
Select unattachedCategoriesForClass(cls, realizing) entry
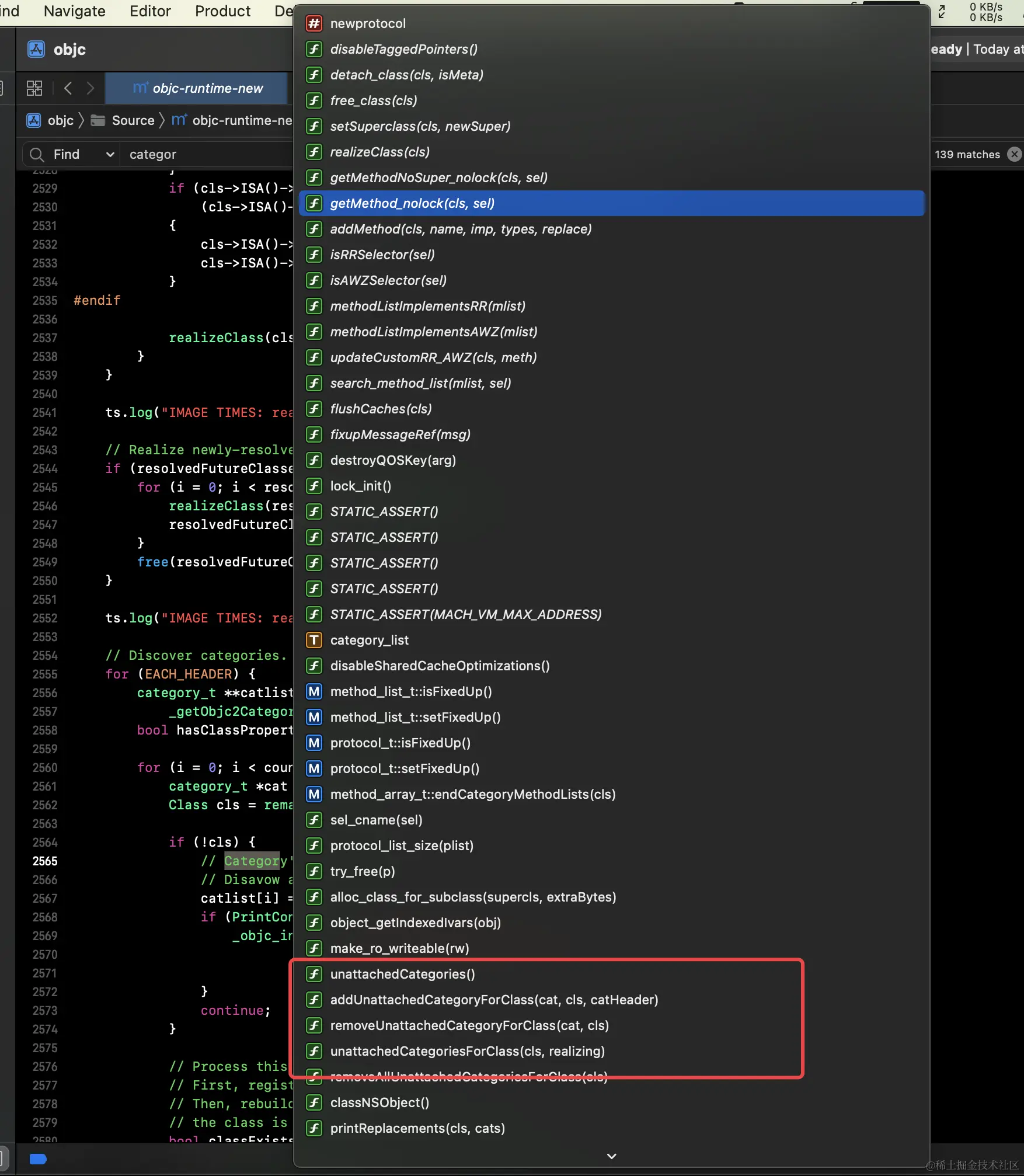pos(612,1051)
